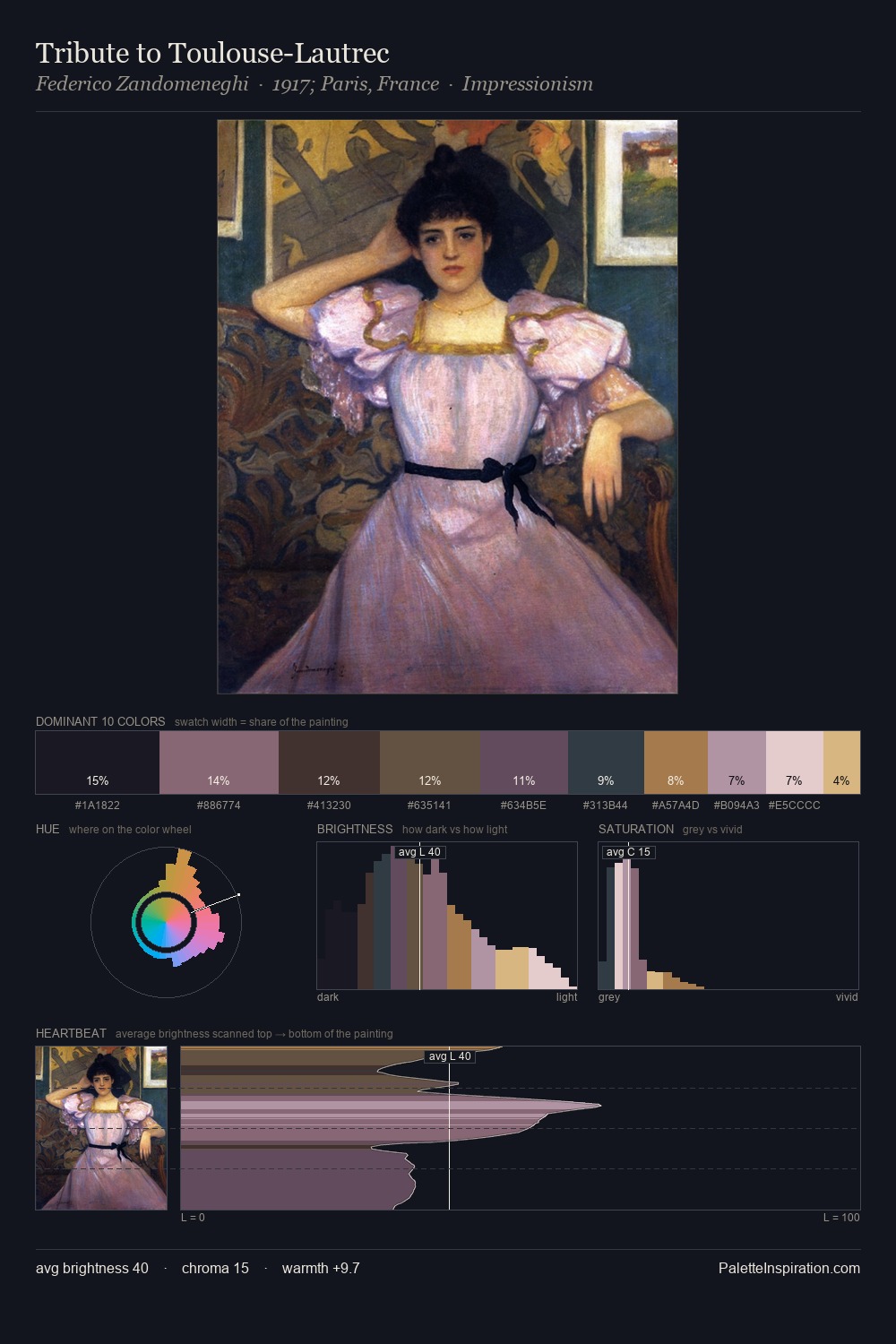Click 'swatch width = share of the painting'
The height and width of the screenshot is (1344, 896).
(262, 722)
